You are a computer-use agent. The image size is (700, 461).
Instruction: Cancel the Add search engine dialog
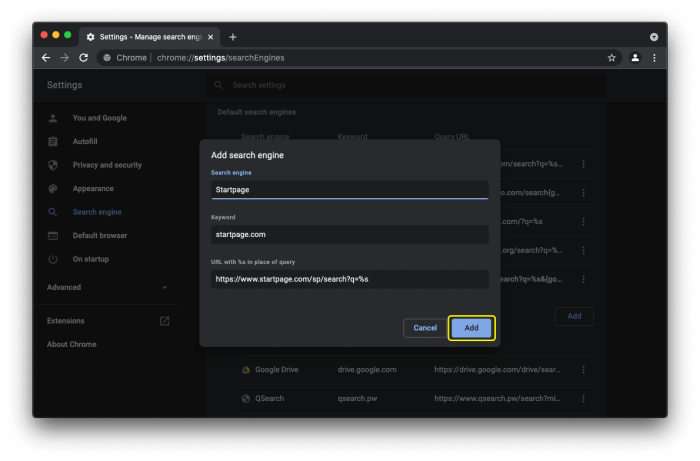point(425,328)
